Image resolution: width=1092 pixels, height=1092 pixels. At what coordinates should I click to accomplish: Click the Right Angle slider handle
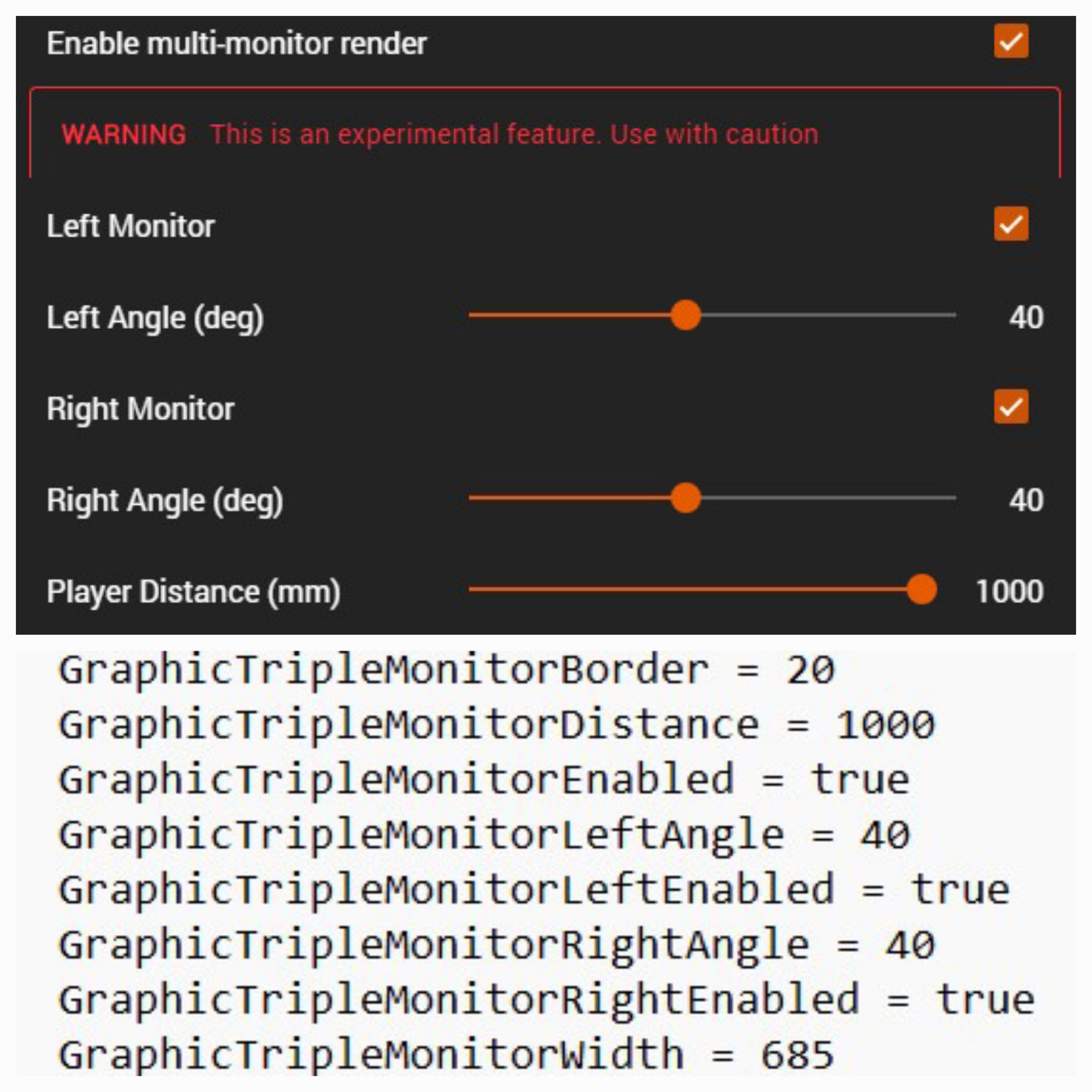click(x=686, y=498)
